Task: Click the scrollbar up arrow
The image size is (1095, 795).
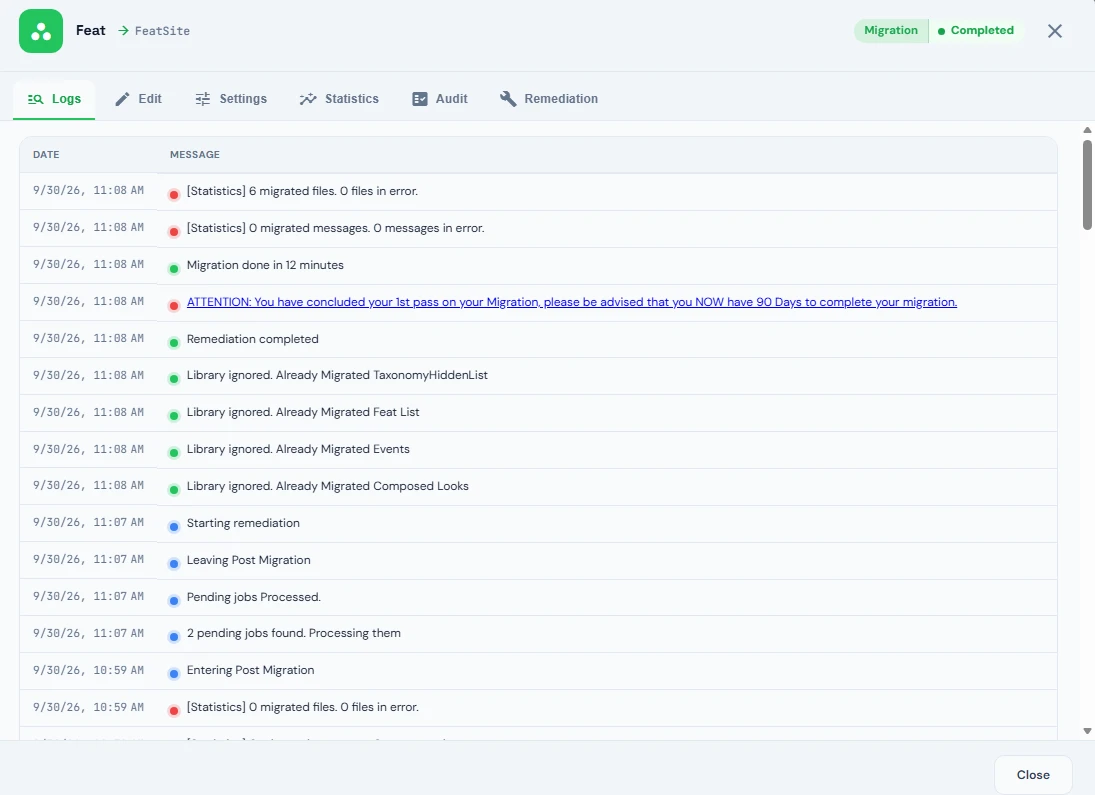Action: click(1087, 130)
